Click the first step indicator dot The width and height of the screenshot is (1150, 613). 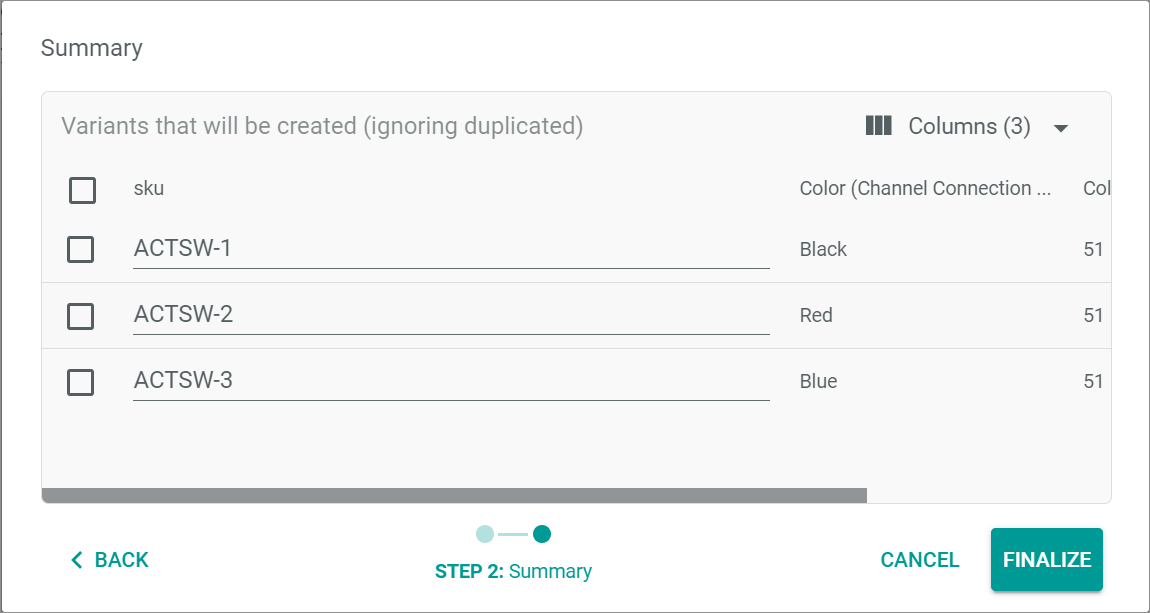click(485, 534)
